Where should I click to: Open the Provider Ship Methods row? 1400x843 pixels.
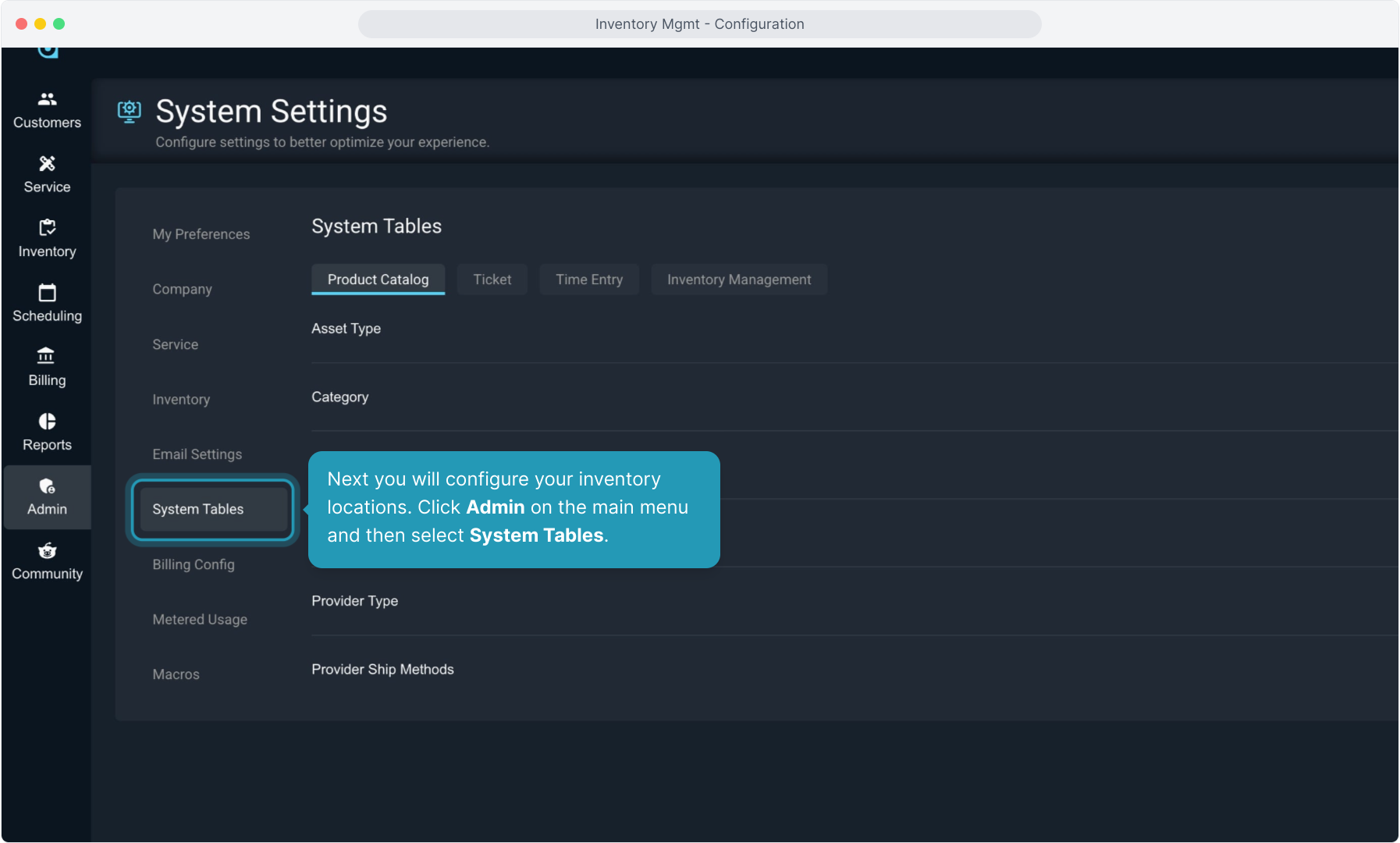(x=382, y=670)
